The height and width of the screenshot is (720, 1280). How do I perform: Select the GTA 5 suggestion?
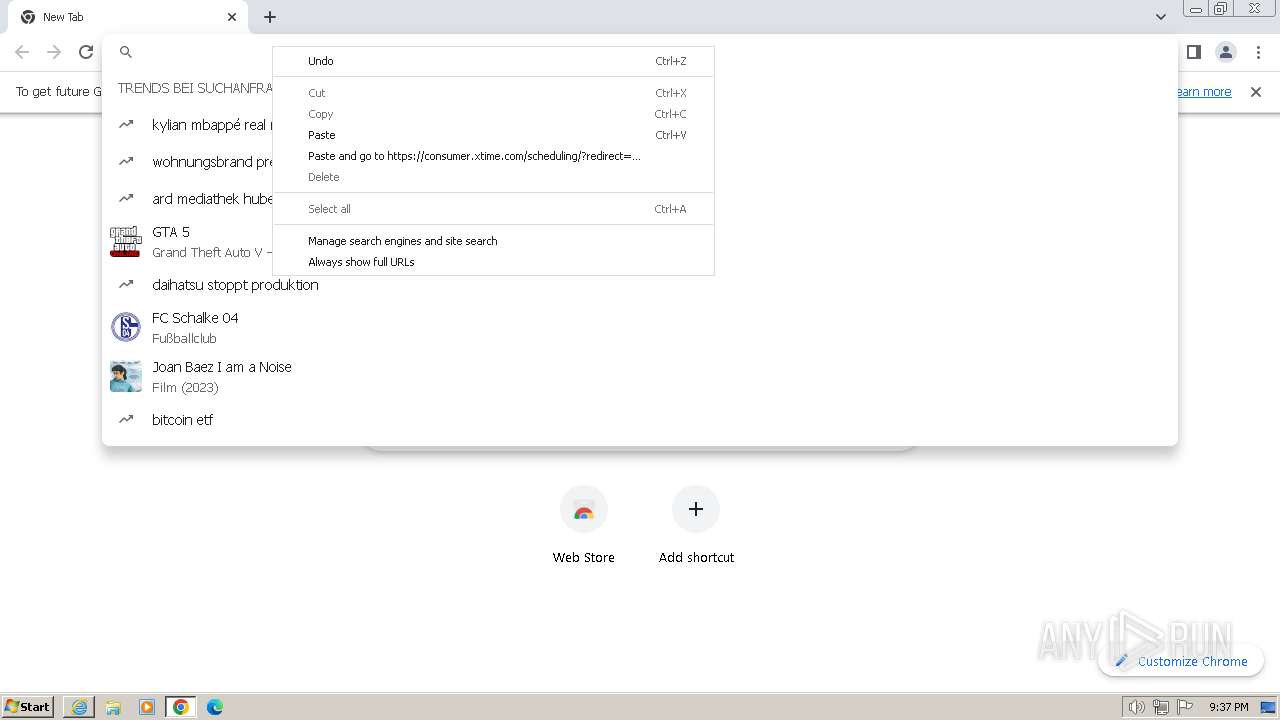188,242
